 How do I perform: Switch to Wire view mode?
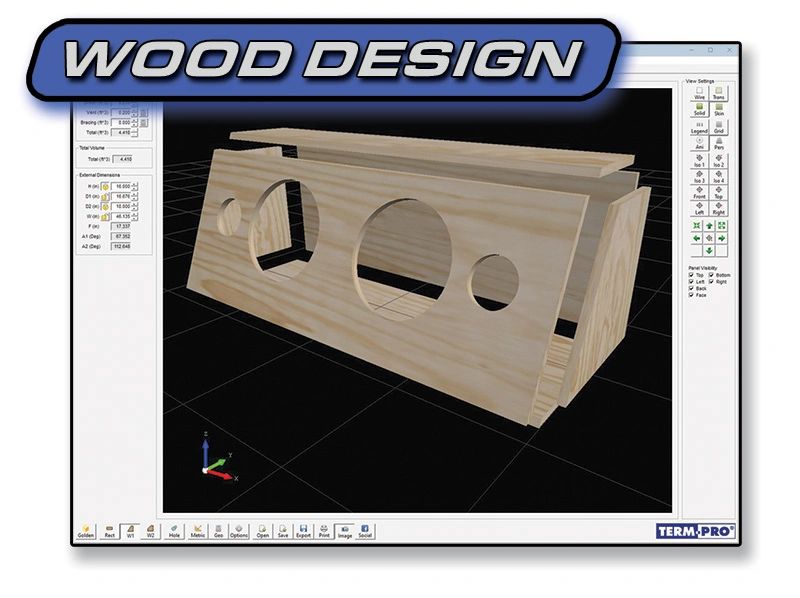(699, 93)
